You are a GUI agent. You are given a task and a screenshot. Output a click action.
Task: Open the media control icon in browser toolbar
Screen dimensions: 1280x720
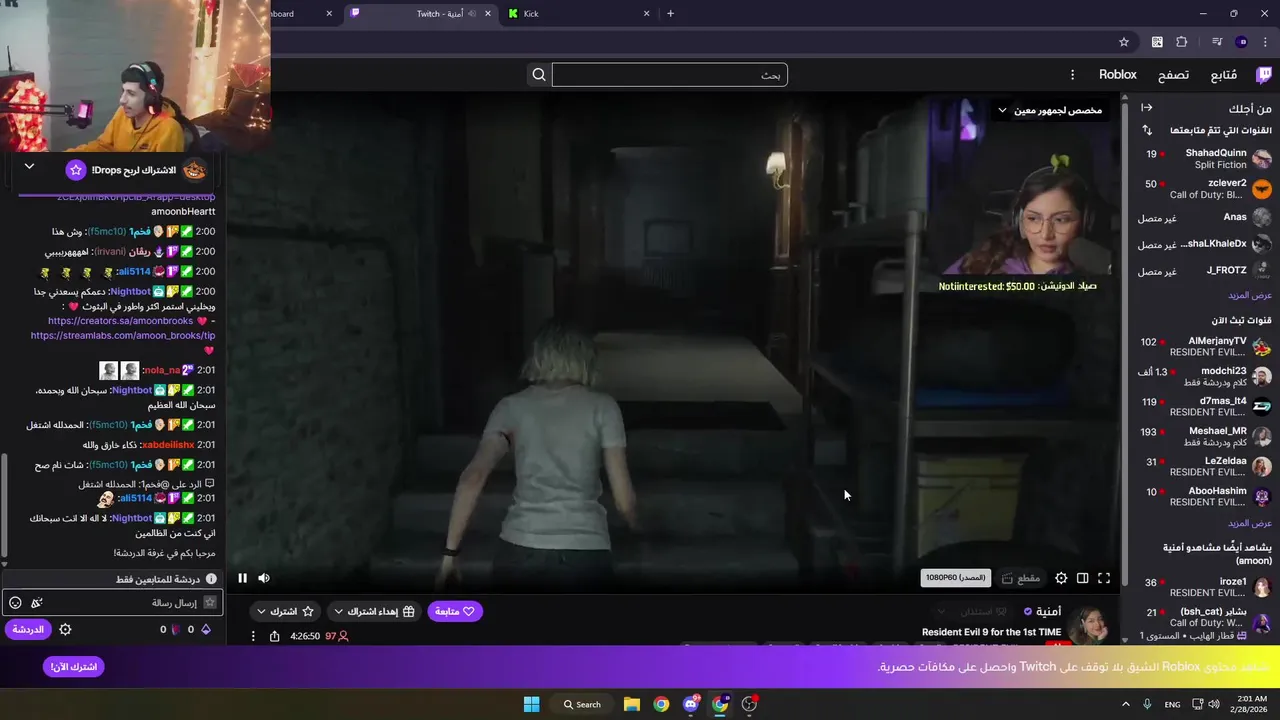[x=1217, y=42]
